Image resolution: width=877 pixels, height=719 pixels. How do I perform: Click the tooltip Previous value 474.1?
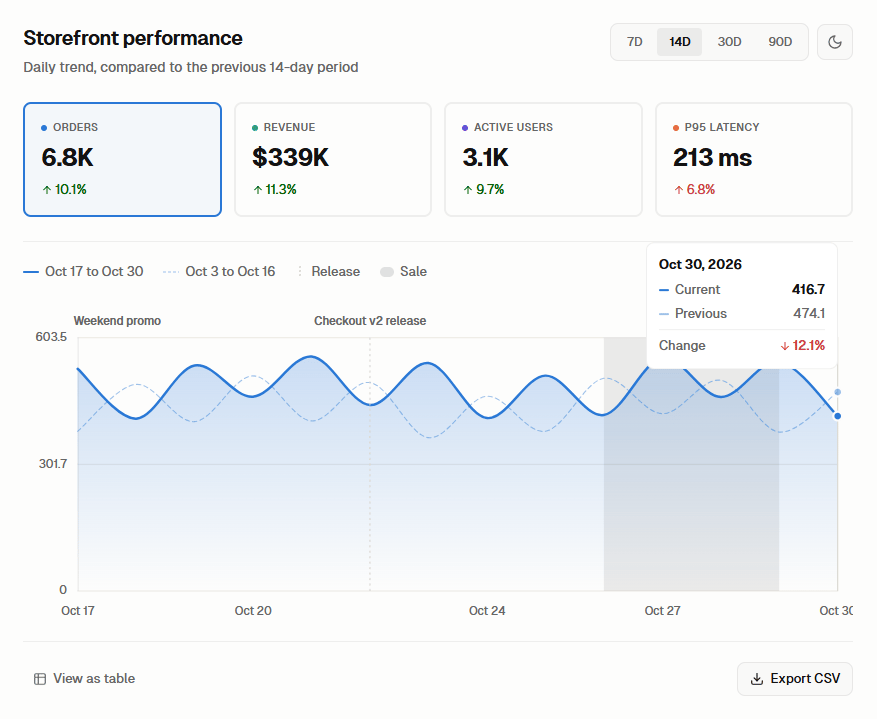coord(809,314)
